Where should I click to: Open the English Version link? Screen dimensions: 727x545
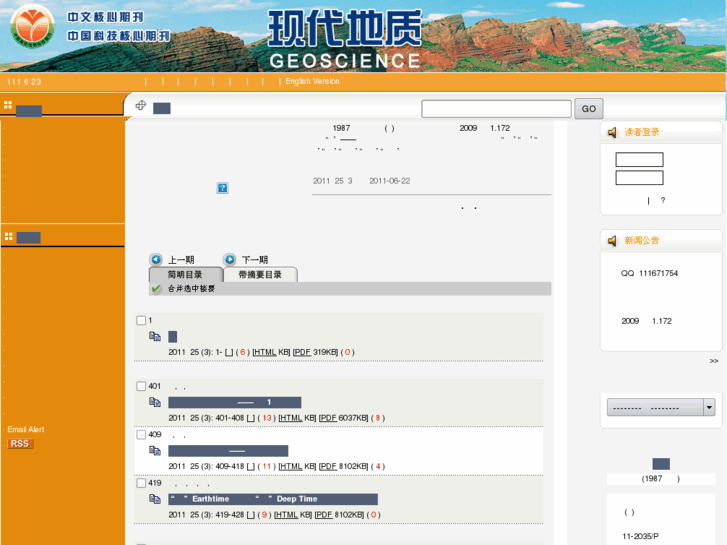click(x=312, y=82)
